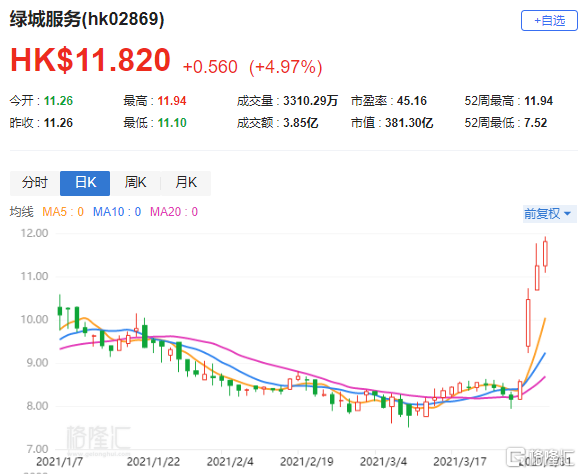Viewport: 581px width, 474px height.
Task: Click 市值 value 381.30亿
Action: pyautogui.click(x=409, y=123)
